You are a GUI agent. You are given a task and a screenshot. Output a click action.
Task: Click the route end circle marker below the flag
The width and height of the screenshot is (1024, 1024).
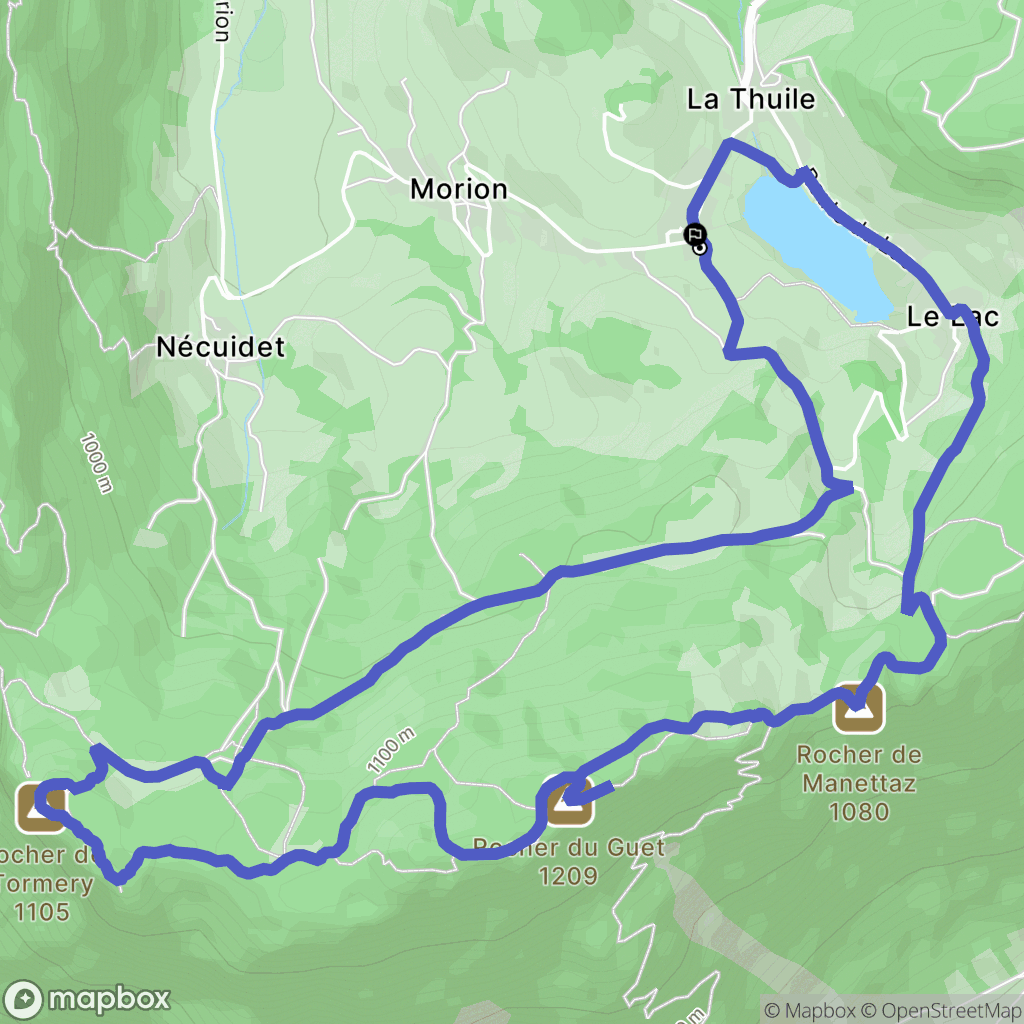(699, 248)
